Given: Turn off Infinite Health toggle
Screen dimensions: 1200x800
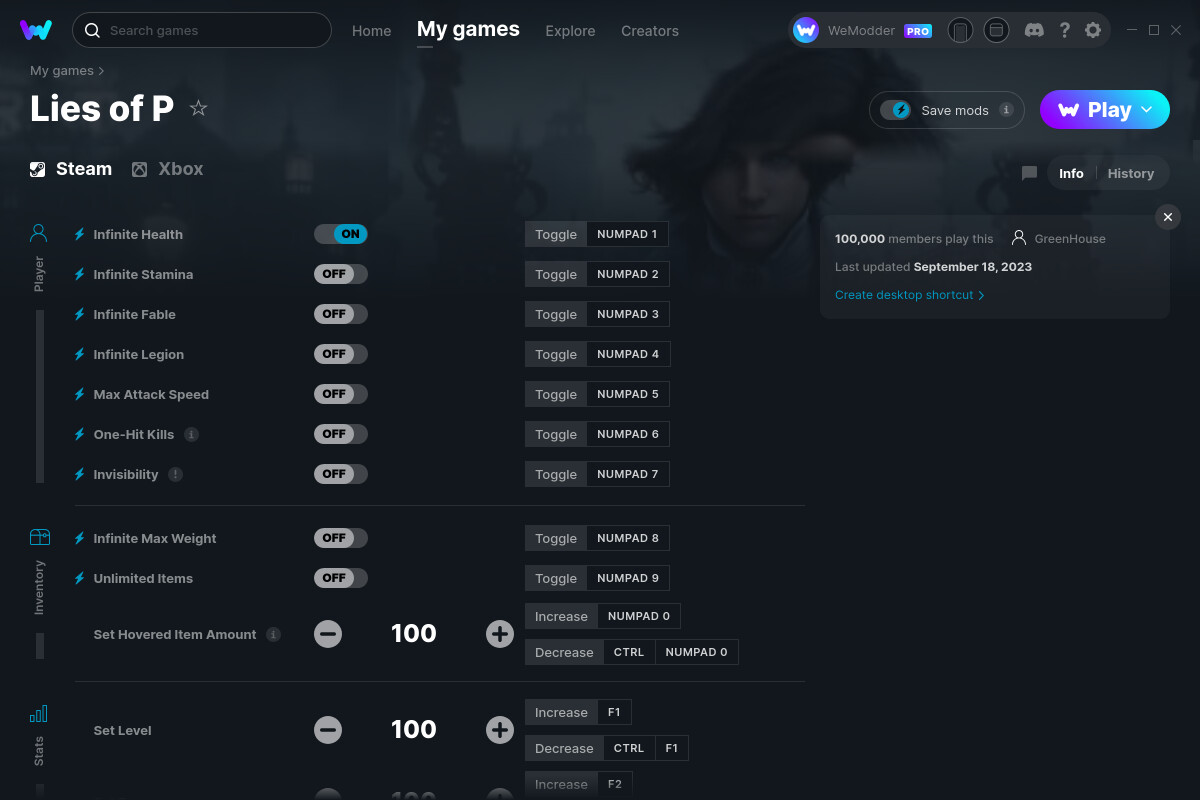Looking at the screenshot, I should coord(341,234).
